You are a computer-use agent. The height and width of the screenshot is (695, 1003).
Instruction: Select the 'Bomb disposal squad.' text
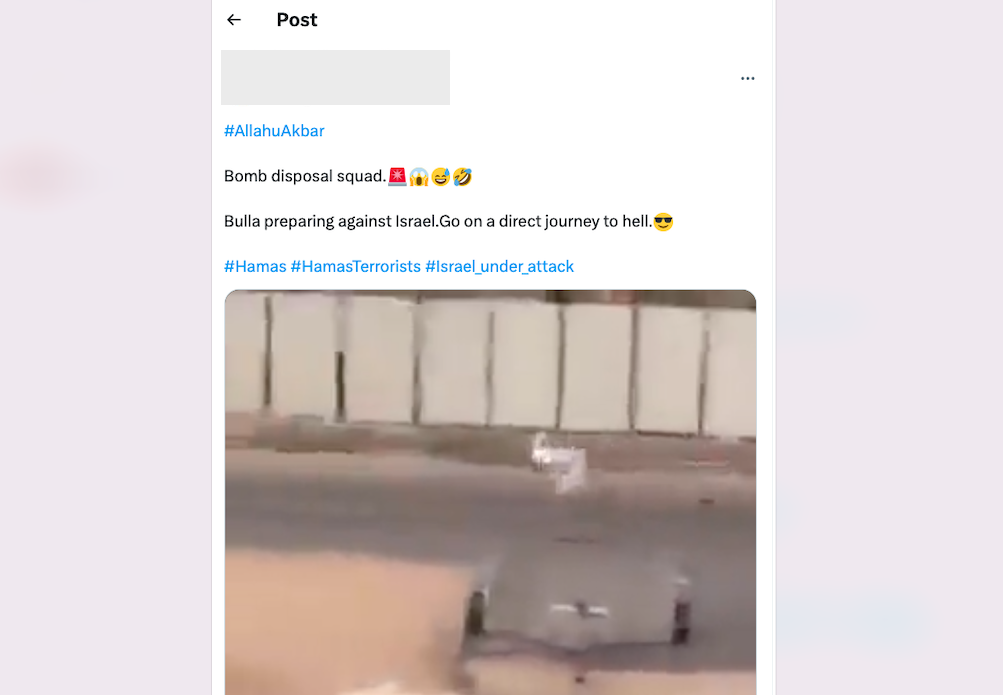point(305,176)
